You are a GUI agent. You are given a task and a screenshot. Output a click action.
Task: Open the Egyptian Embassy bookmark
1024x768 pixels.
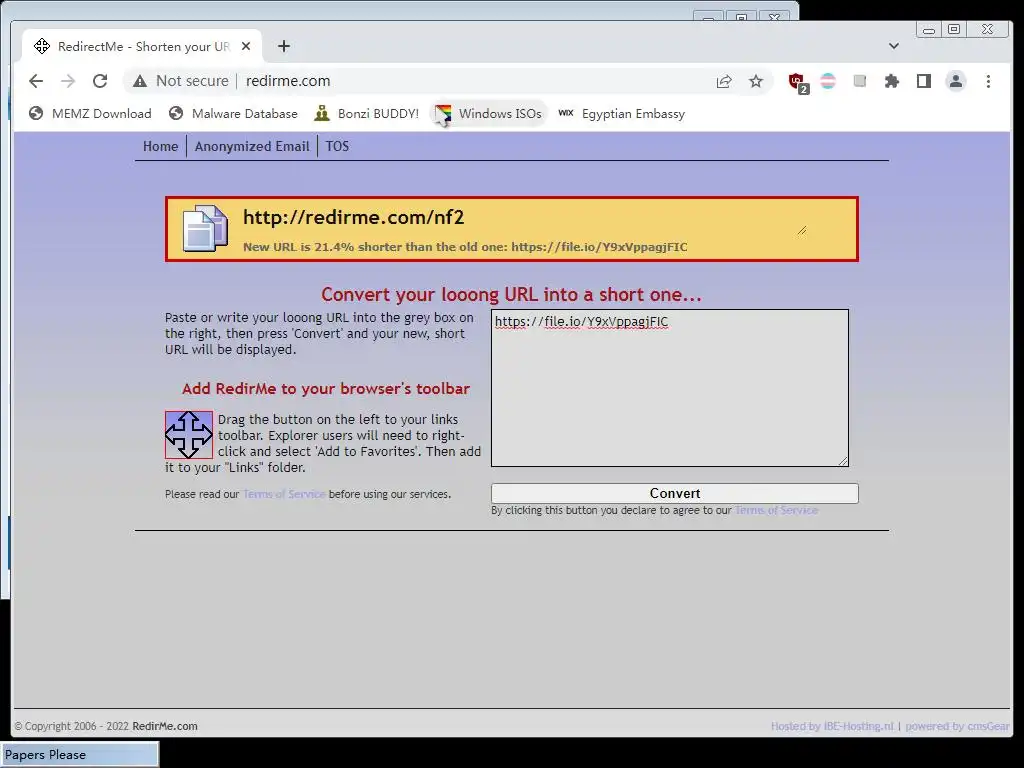(x=622, y=114)
